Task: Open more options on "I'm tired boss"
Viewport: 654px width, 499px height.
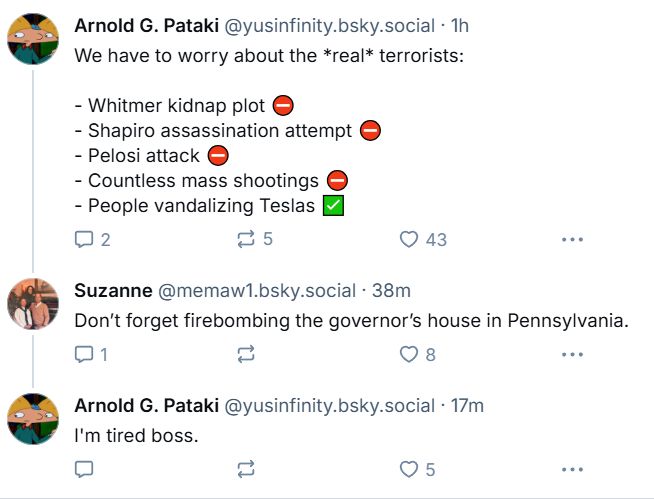Action: point(572,469)
